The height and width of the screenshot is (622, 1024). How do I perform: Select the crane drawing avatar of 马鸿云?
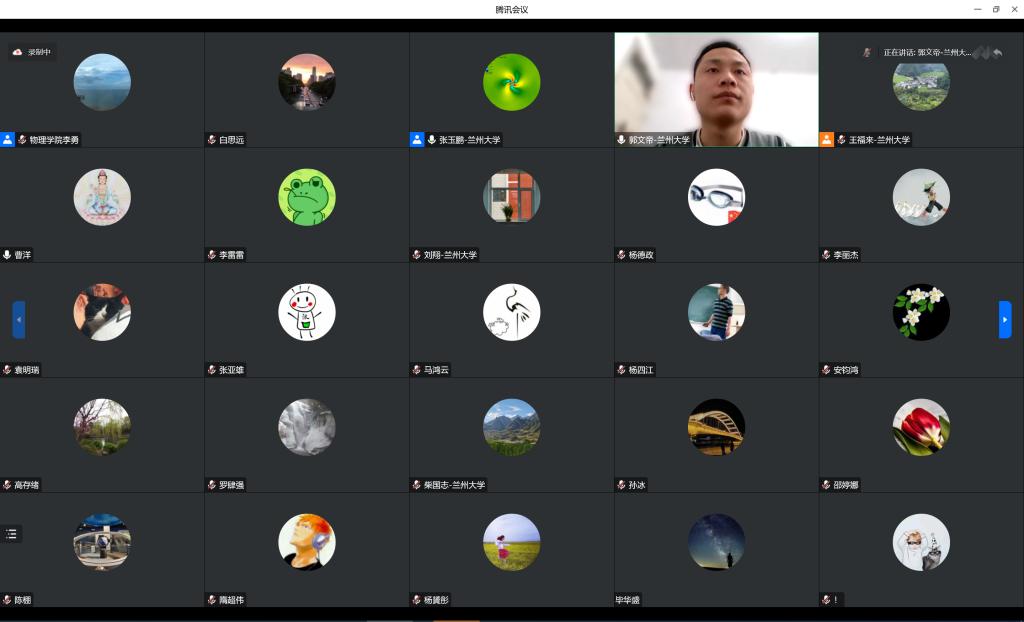(511, 312)
